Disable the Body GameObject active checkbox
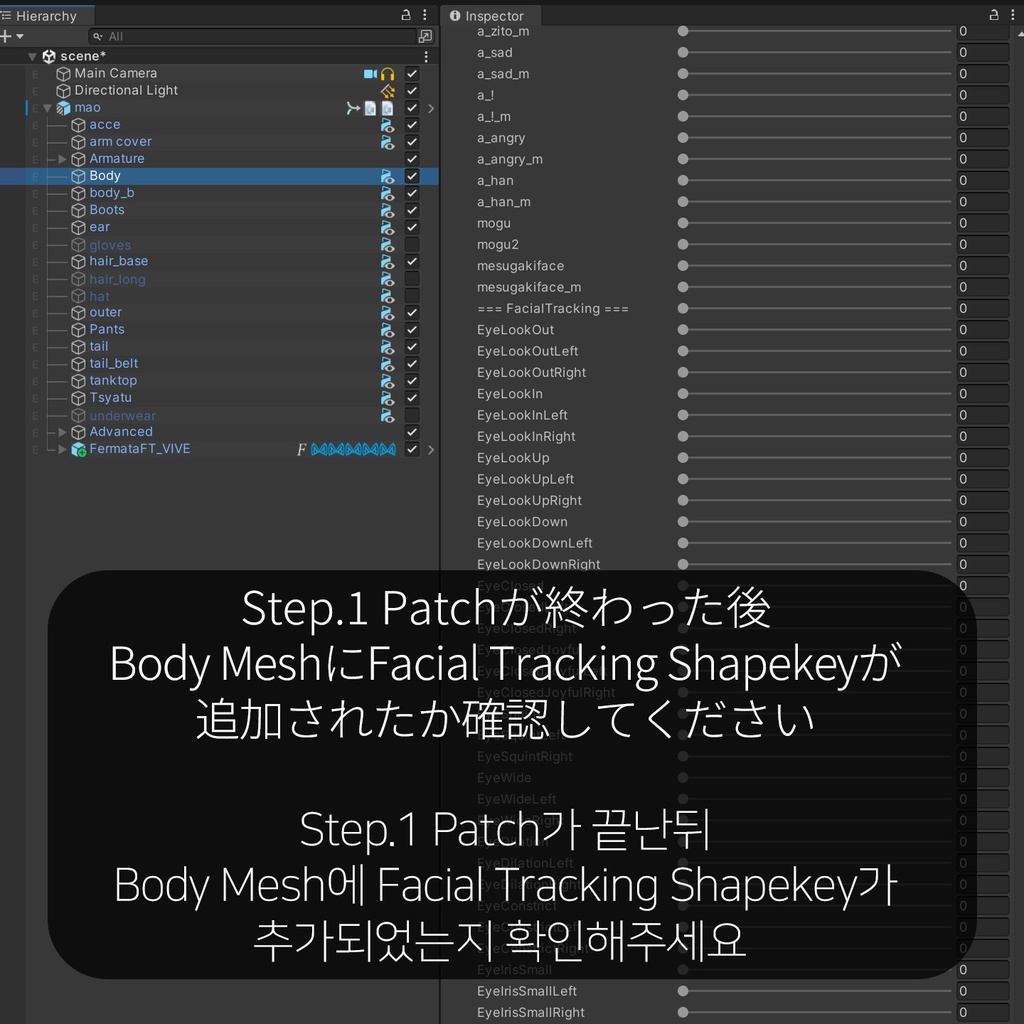1024x1024 pixels. click(412, 175)
